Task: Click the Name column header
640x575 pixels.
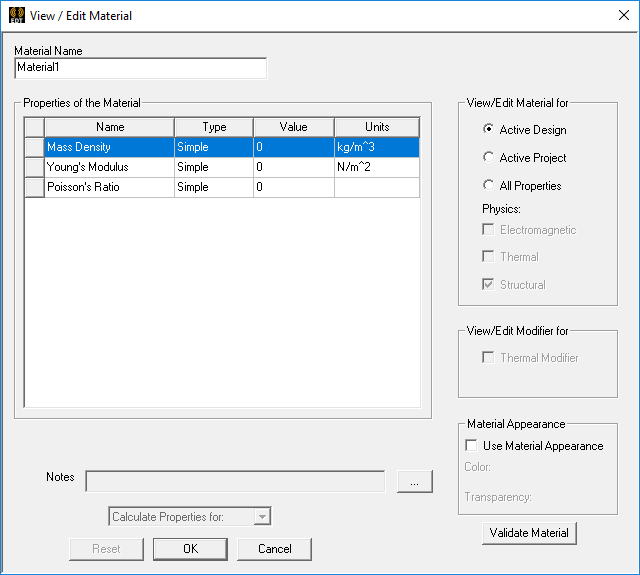Action: click(109, 127)
